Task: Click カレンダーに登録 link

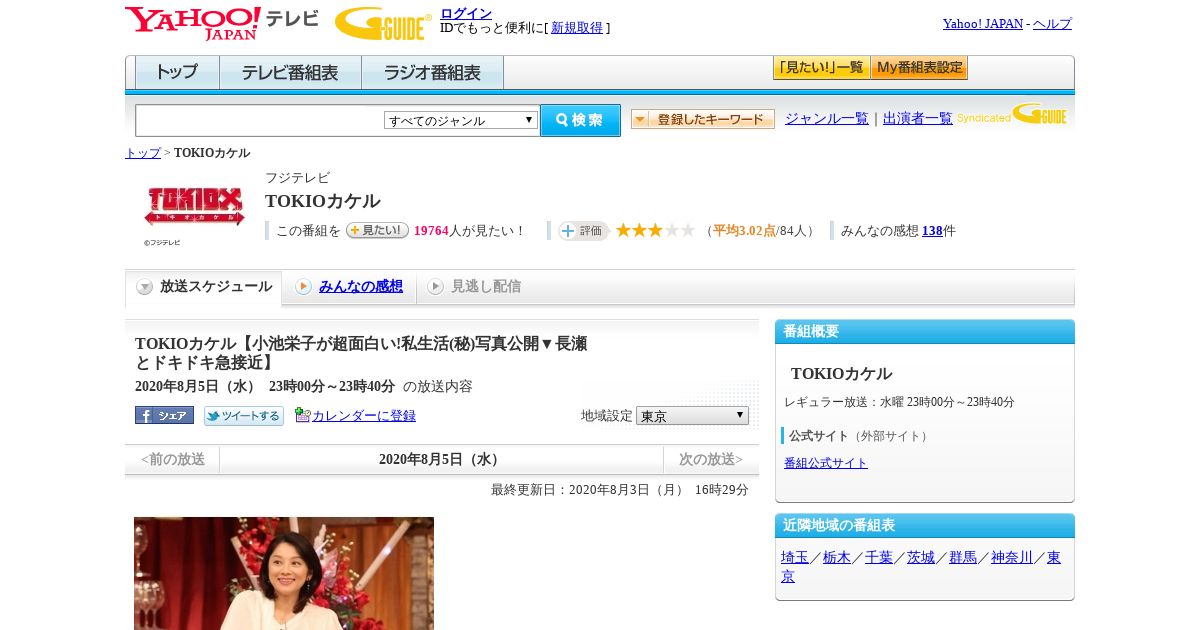Action: (x=364, y=416)
